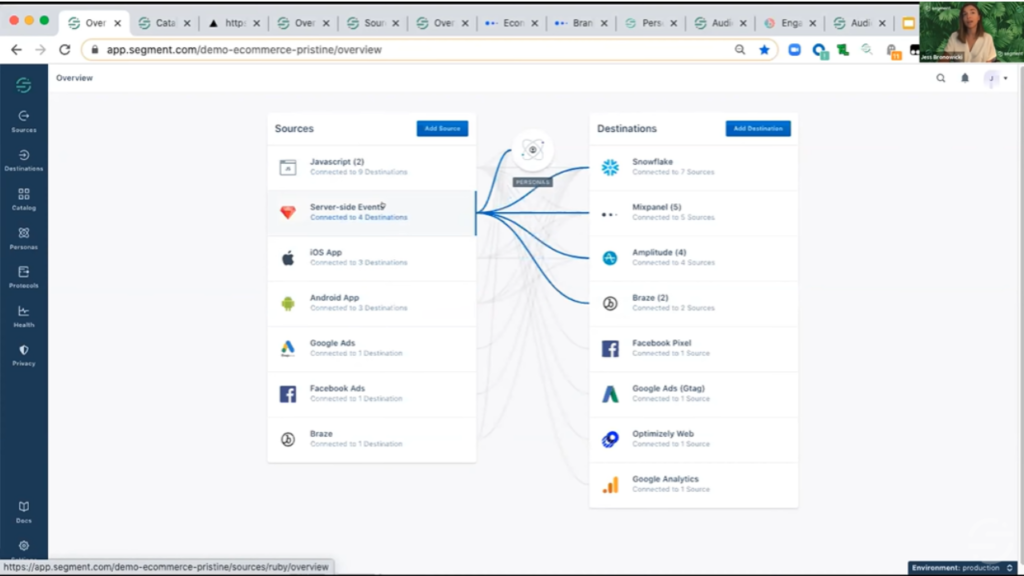Click the Javascript source icon
The image size is (1024, 576).
click(x=287, y=167)
